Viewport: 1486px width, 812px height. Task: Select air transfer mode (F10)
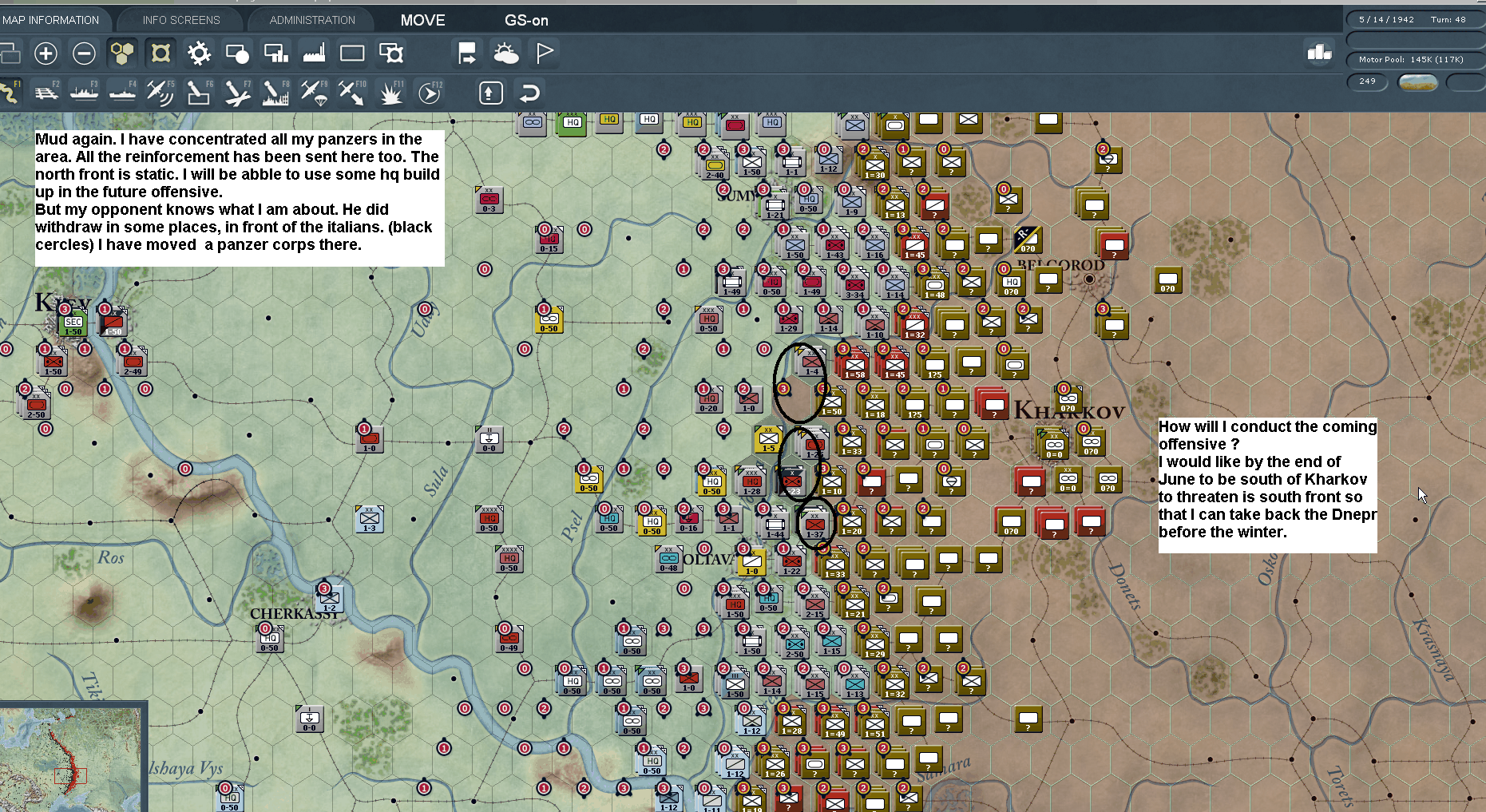point(352,93)
